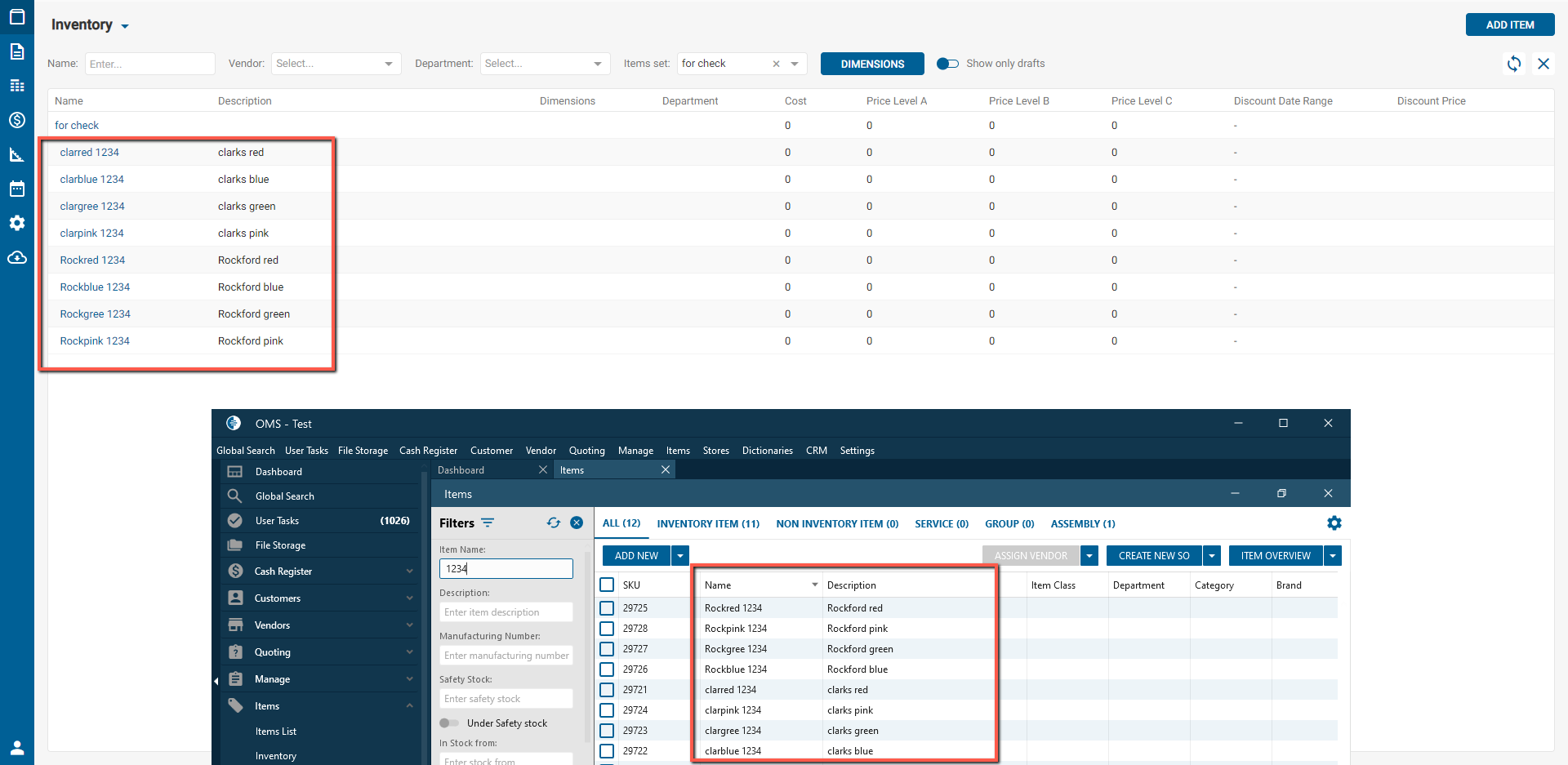Click the cloud download icon in sidebar
The width and height of the screenshot is (1568, 765).
click(17, 258)
